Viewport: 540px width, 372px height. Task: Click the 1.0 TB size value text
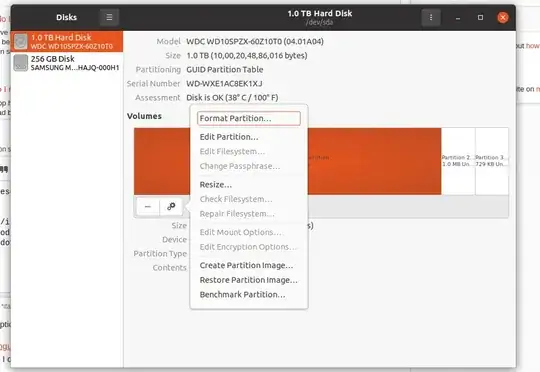click(x=247, y=55)
